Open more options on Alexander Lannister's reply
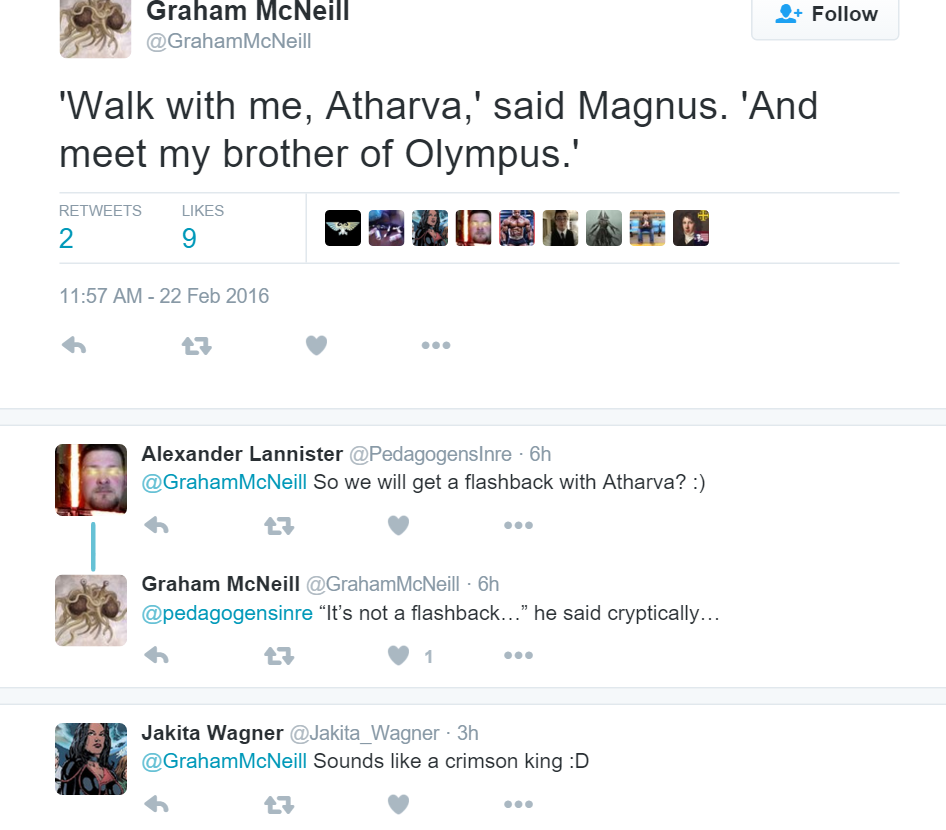The image size is (946, 830). pyautogui.click(x=518, y=526)
